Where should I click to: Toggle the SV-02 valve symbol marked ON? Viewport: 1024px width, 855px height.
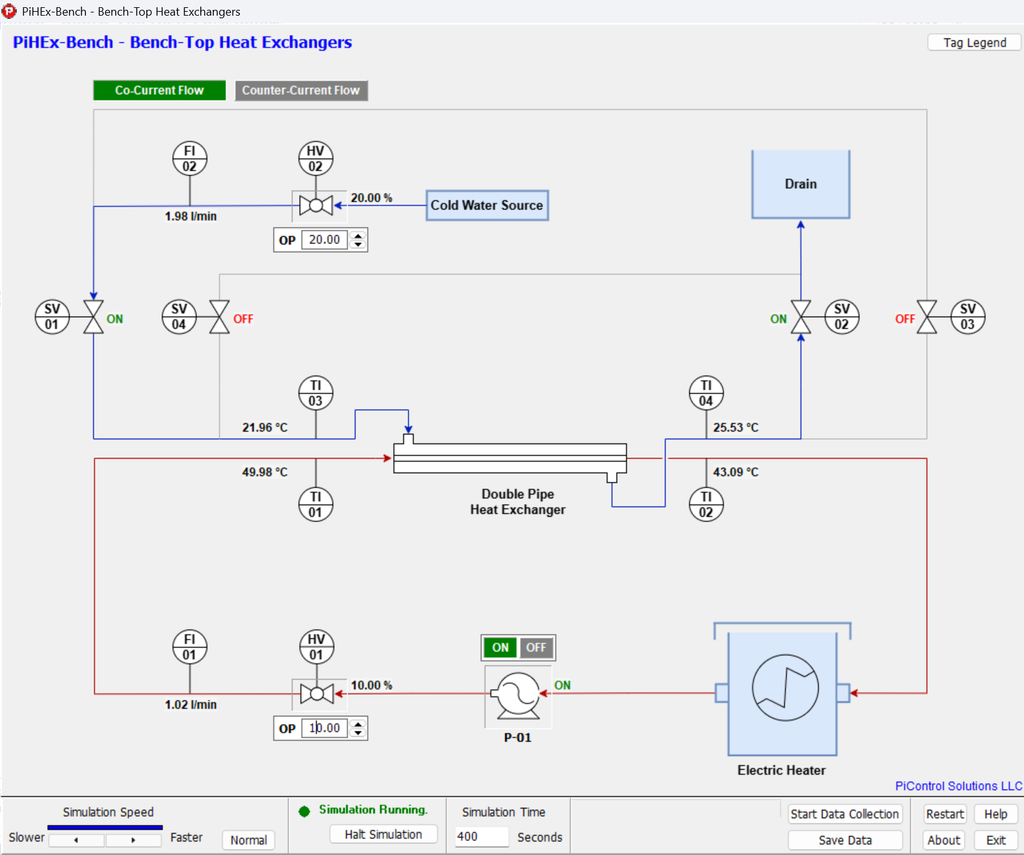[801, 317]
